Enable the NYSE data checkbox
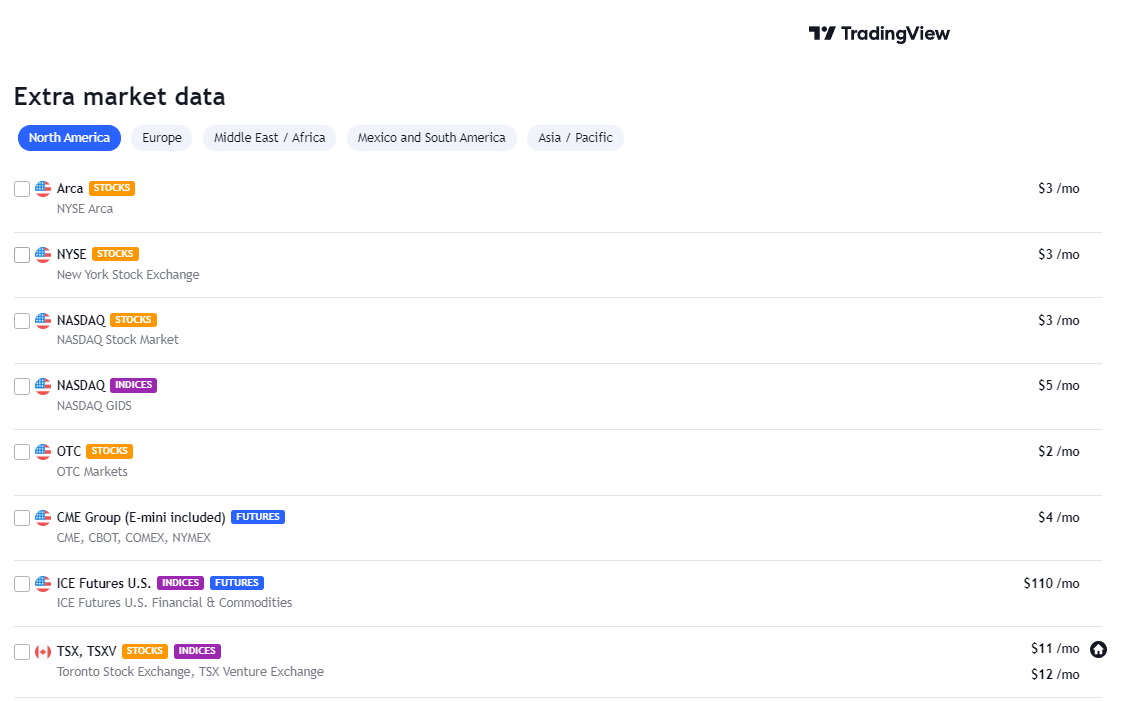 22,255
